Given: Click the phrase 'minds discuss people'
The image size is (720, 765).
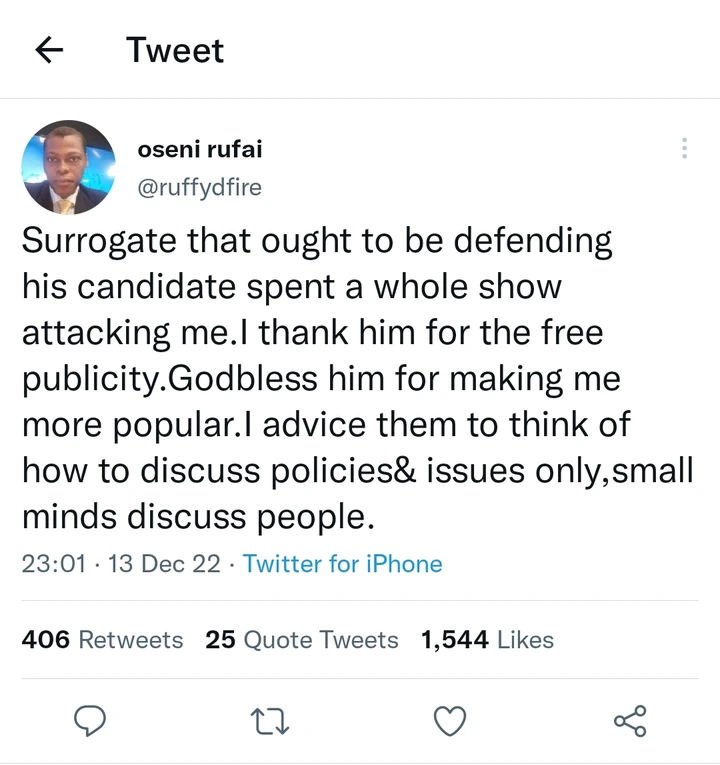Looking at the screenshot, I should coord(197,516).
